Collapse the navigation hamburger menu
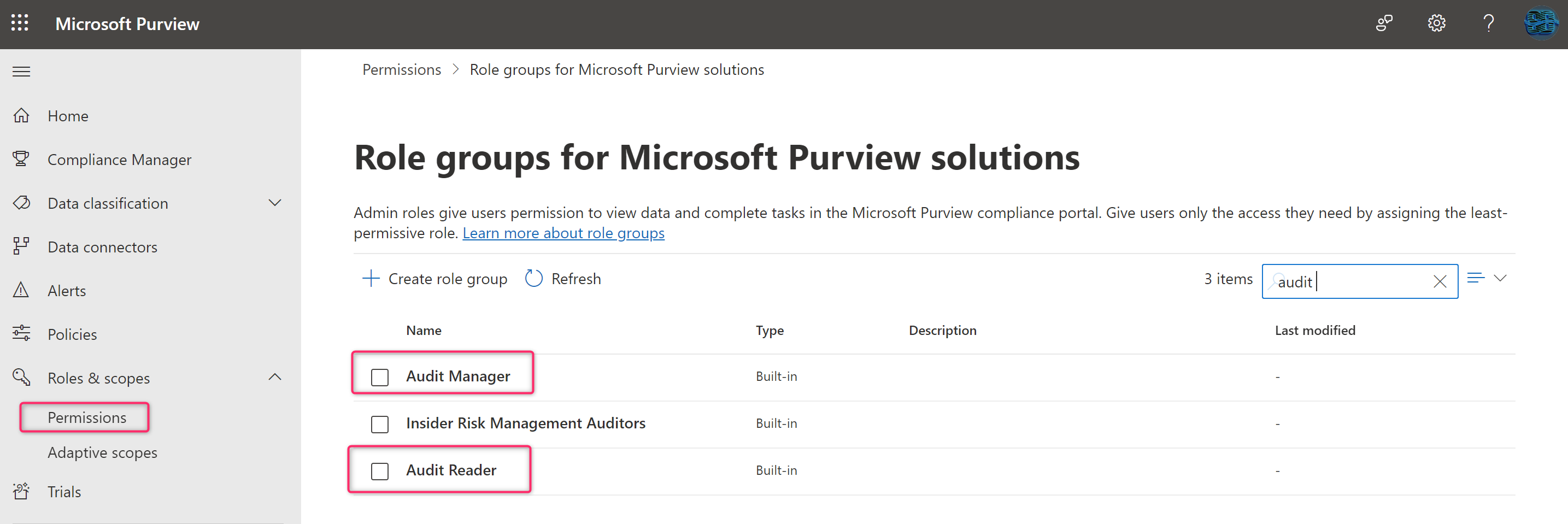Image resolution: width=1568 pixels, height=524 pixels. click(21, 72)
